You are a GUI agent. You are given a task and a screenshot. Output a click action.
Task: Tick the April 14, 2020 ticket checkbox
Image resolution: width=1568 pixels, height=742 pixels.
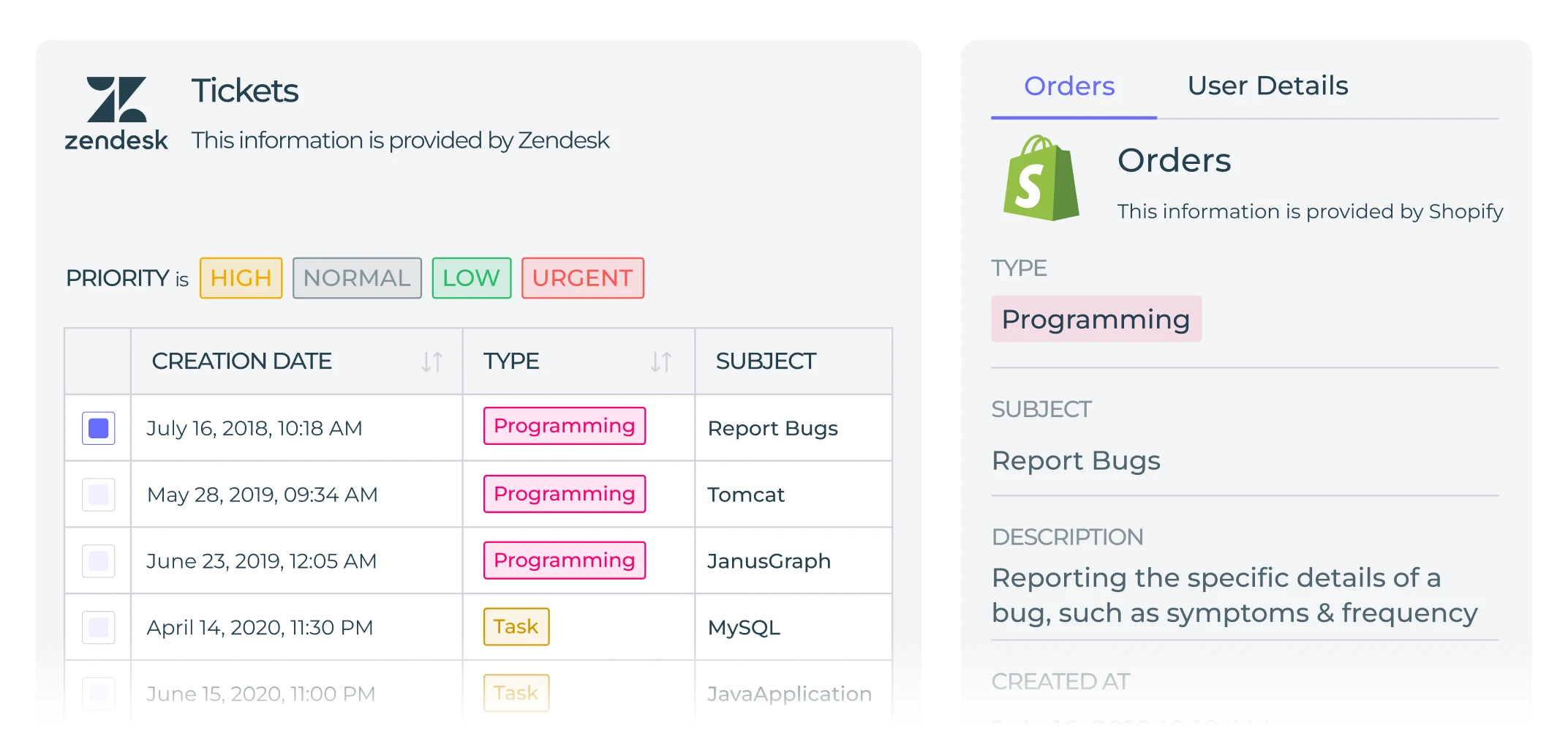pyautogui.click(x=99, y=627)
